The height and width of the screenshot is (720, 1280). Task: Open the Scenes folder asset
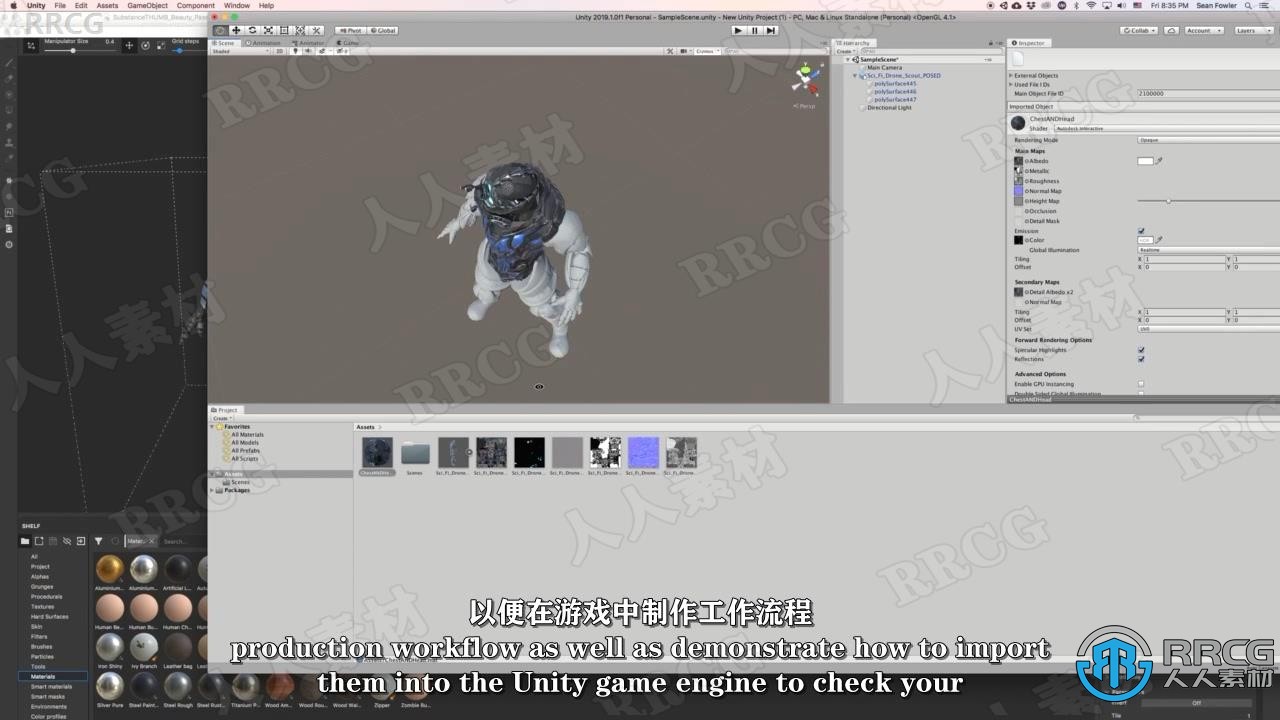[415, 456]
